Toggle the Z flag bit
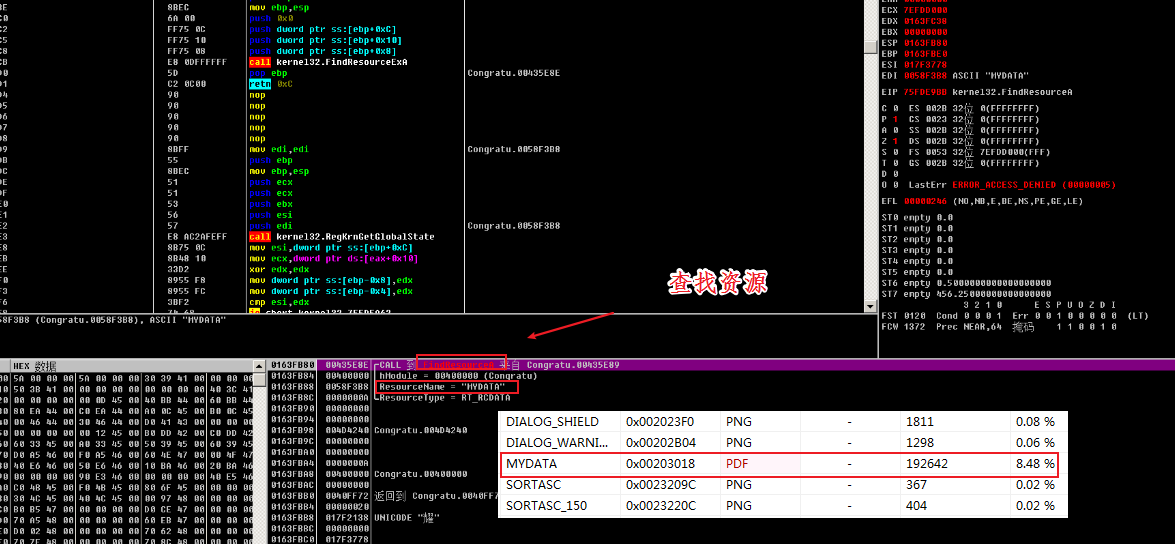This screenshot has height=544, width=1175. click(896, 141)
